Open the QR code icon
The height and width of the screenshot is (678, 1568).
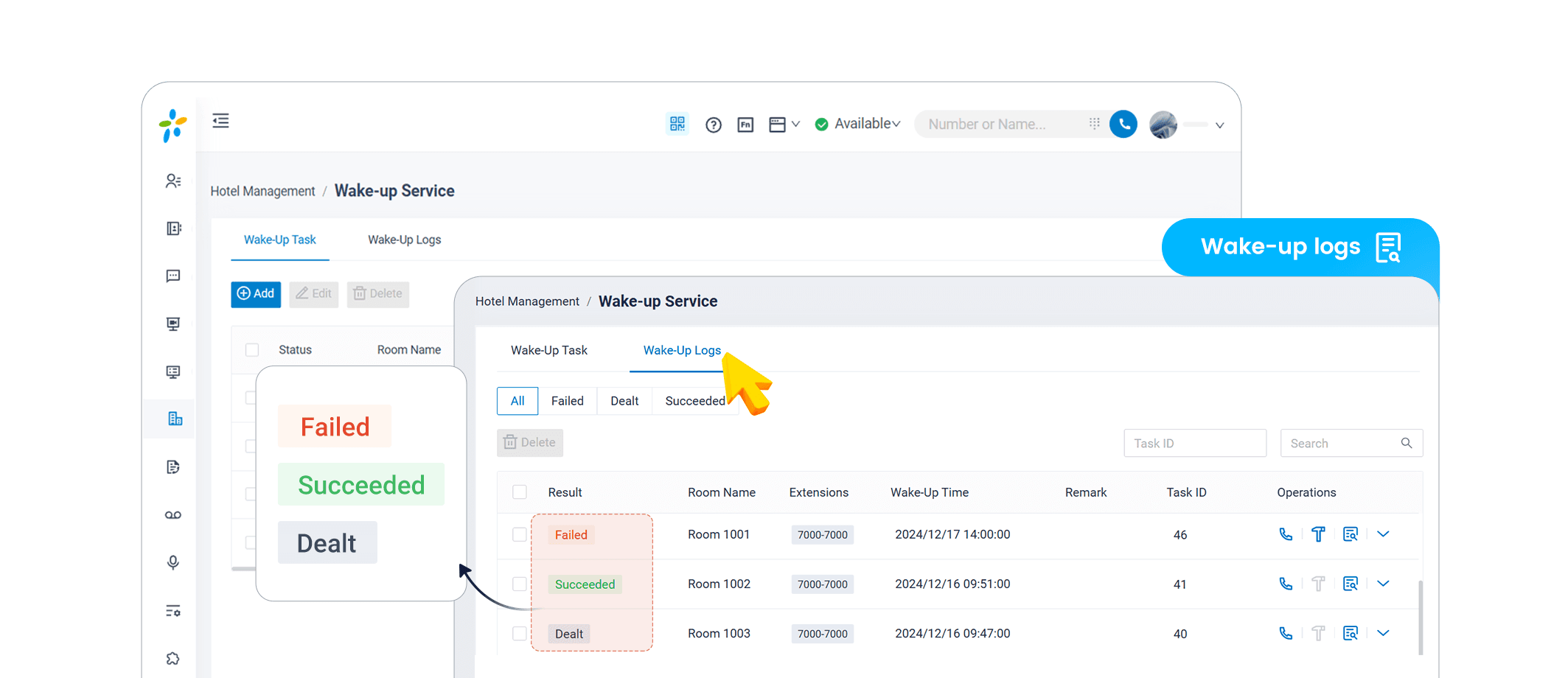(x=677, y=124)
